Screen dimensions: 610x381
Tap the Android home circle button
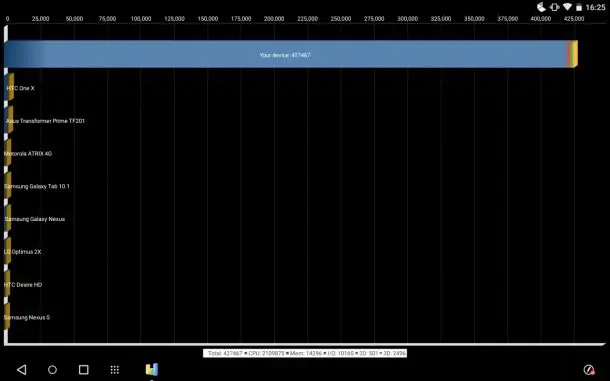coord(52,369)
